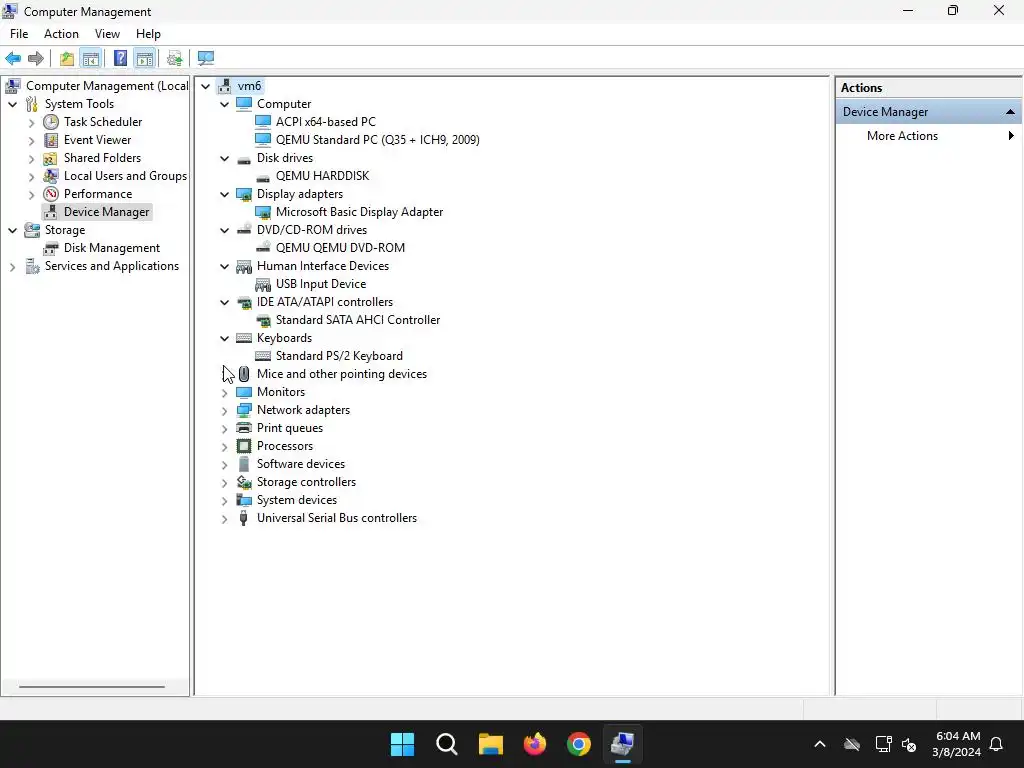Open the notifications bell
The height and width of the screenshot is (768, 1024).
click(996, 744)
